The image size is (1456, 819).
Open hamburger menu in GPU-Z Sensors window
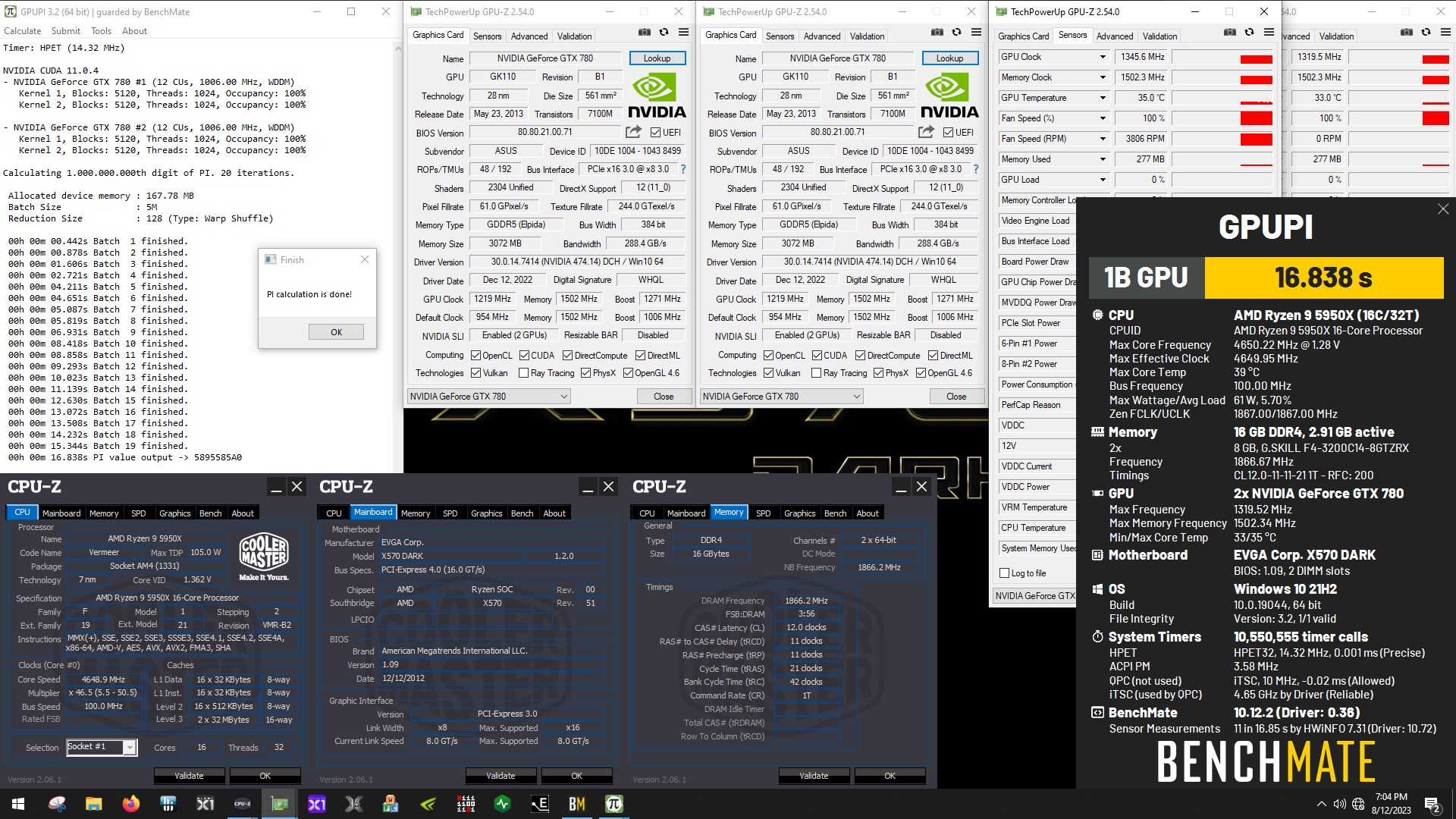pyautogui.click(x=1269, y=33)
